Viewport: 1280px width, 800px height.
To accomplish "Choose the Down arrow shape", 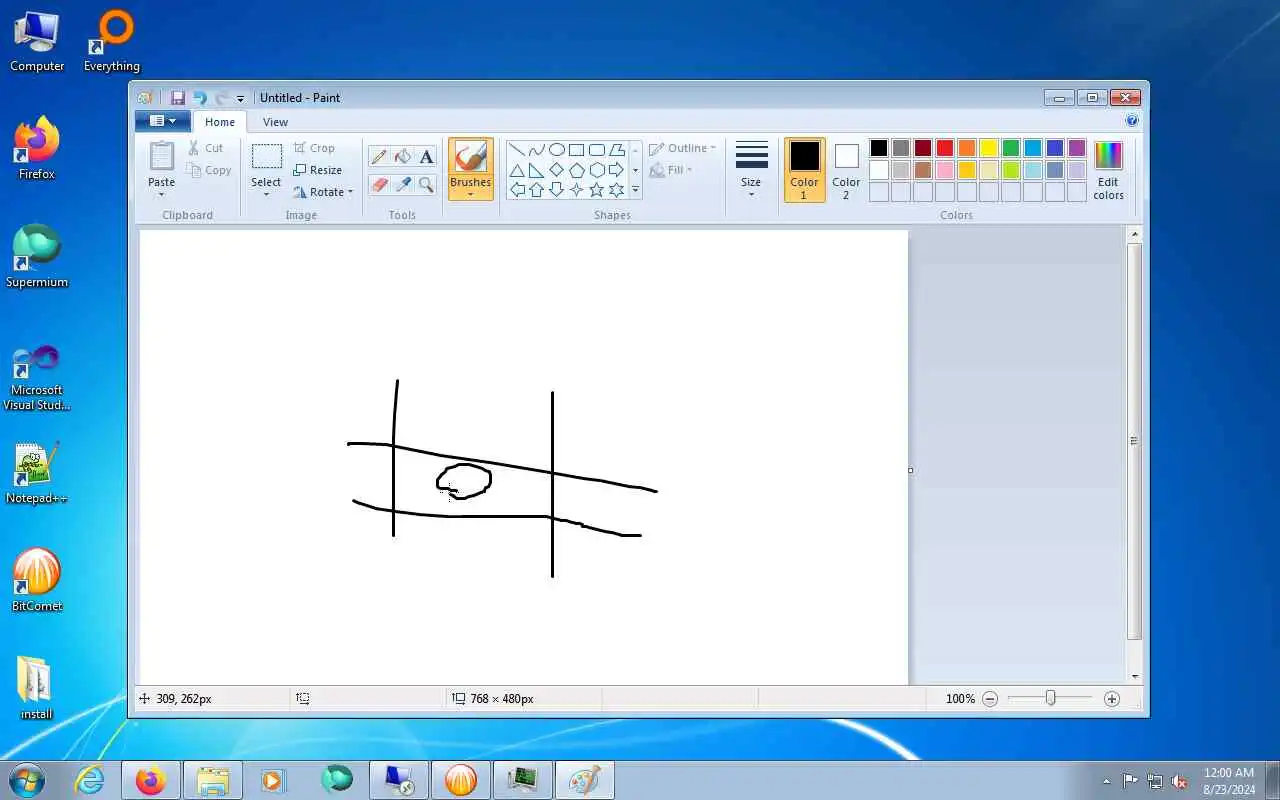I will click(x=557, y=189).
